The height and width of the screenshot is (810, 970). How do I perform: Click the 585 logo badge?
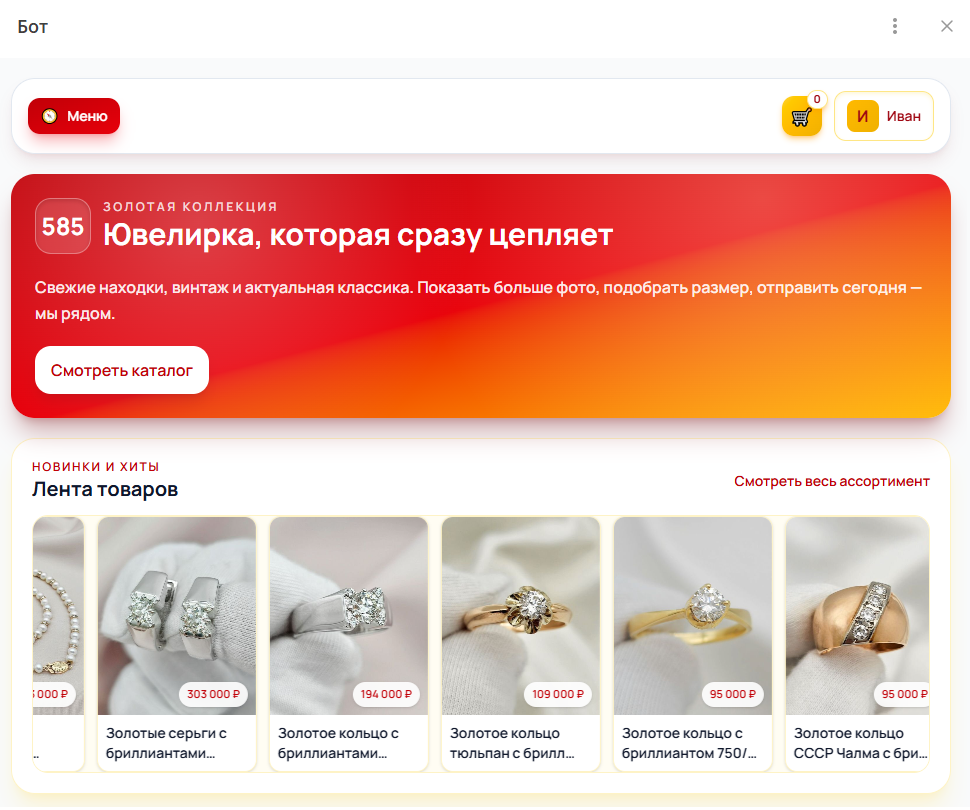[x=62, y=226]
